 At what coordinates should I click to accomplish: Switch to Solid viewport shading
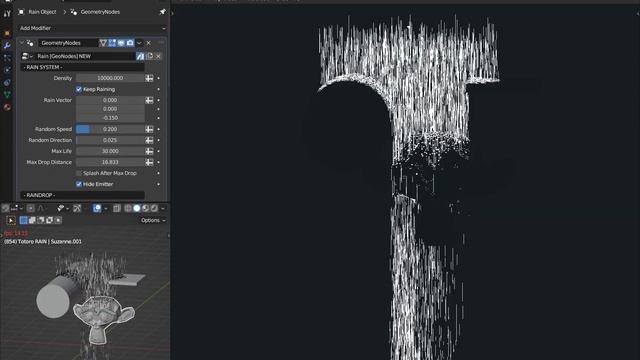[x=137, y=208]
